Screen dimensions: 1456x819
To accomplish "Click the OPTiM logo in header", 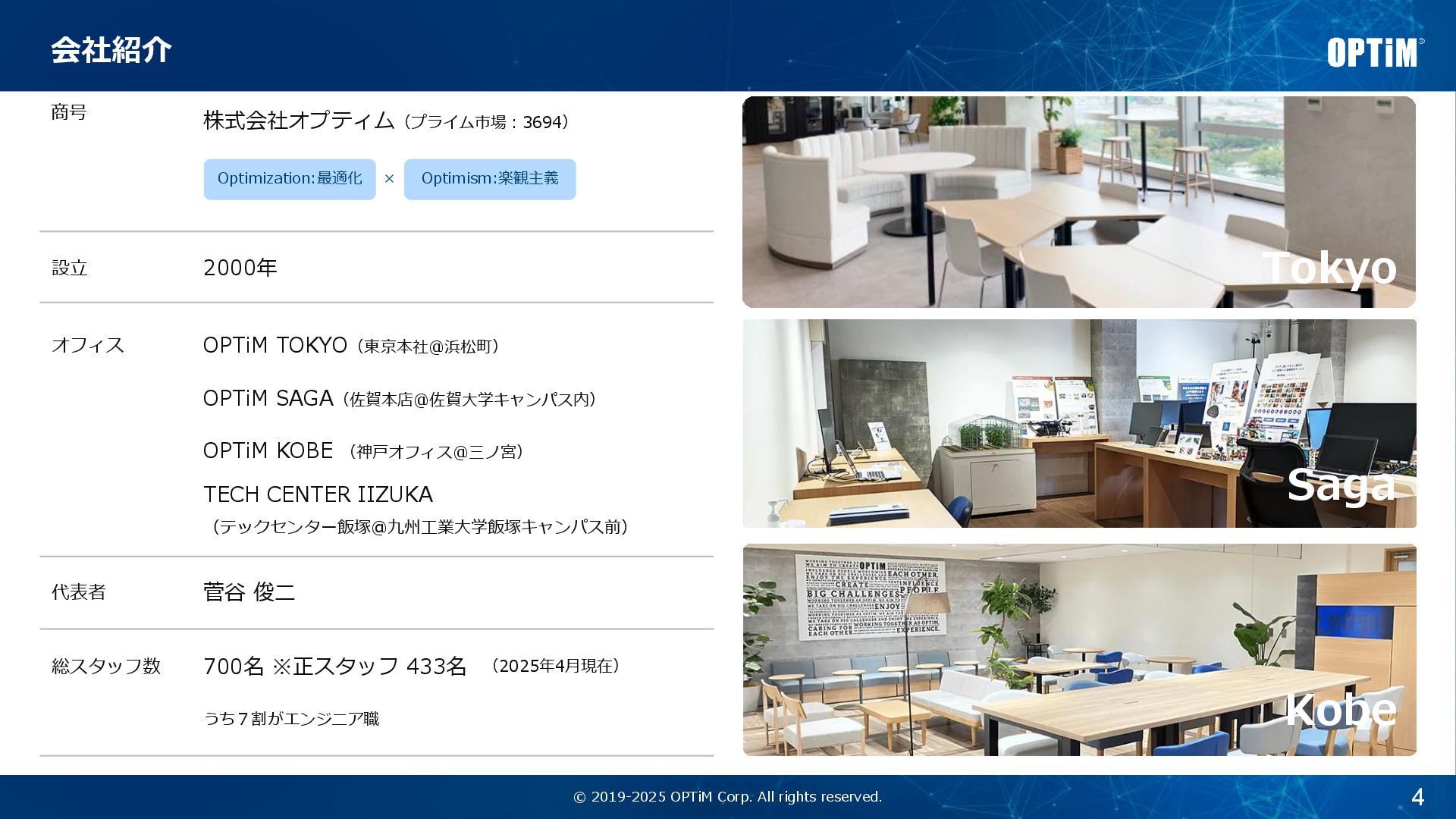I will tap(1375, 52).
